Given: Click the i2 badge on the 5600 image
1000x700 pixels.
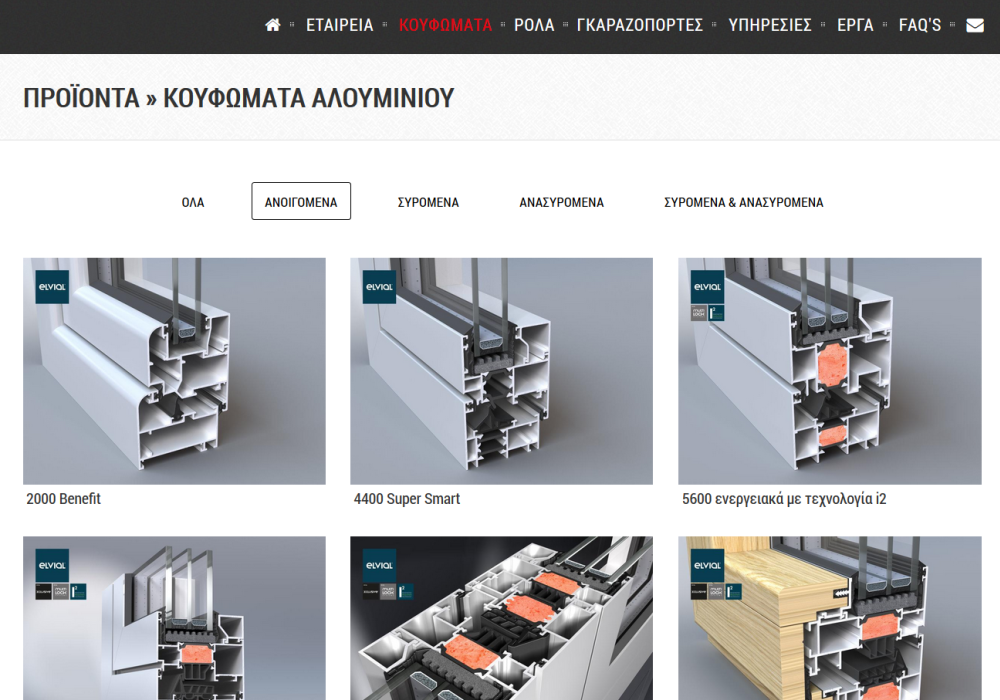Looking at the screenshot, I should point(717,313).
